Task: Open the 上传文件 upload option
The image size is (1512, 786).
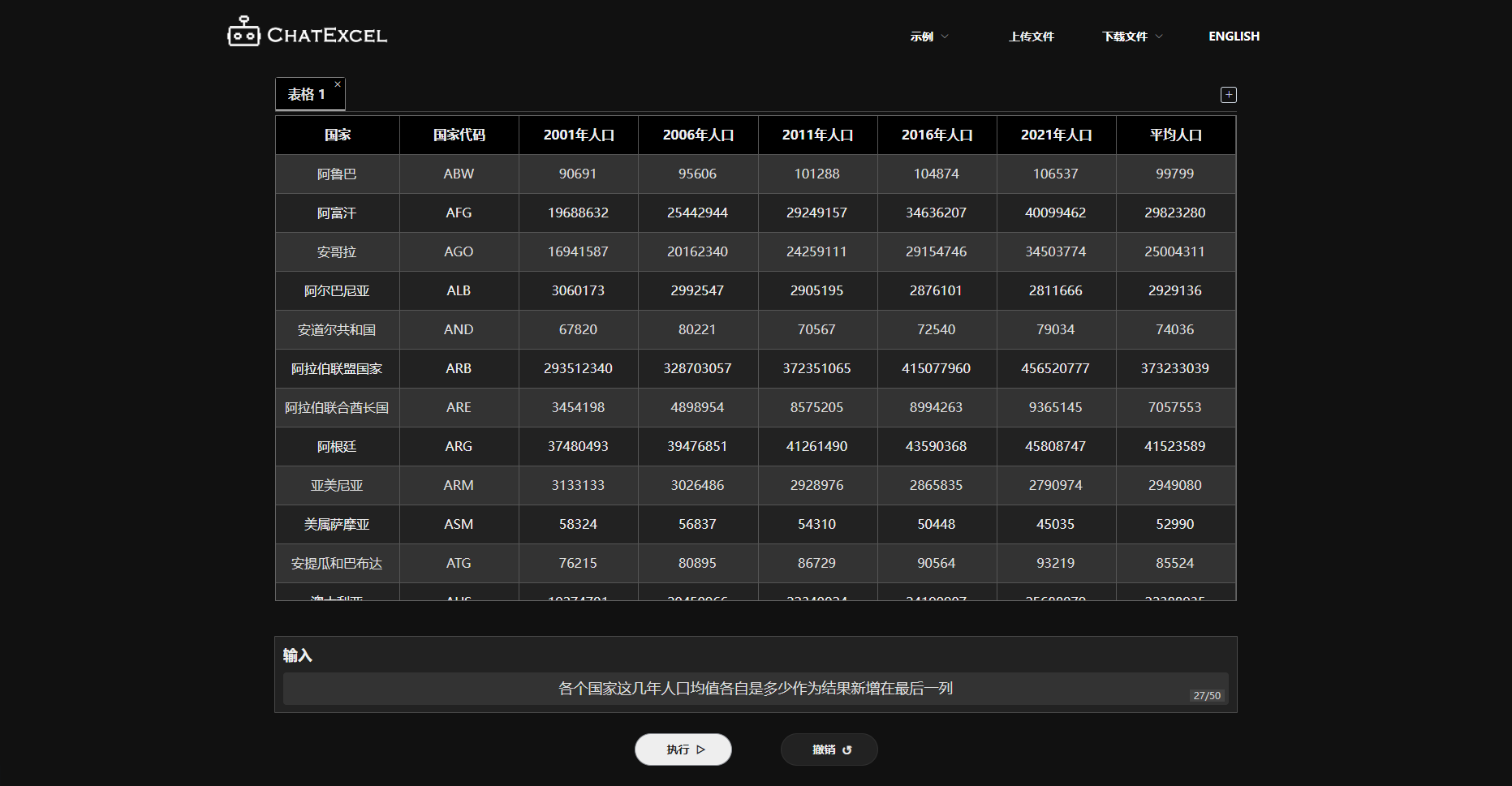Action: 1031,37
